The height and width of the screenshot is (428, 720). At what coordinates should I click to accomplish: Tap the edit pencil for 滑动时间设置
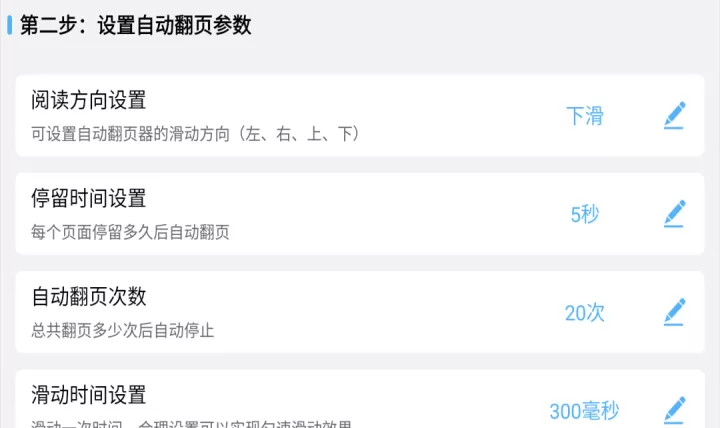(x=675, y=410)
